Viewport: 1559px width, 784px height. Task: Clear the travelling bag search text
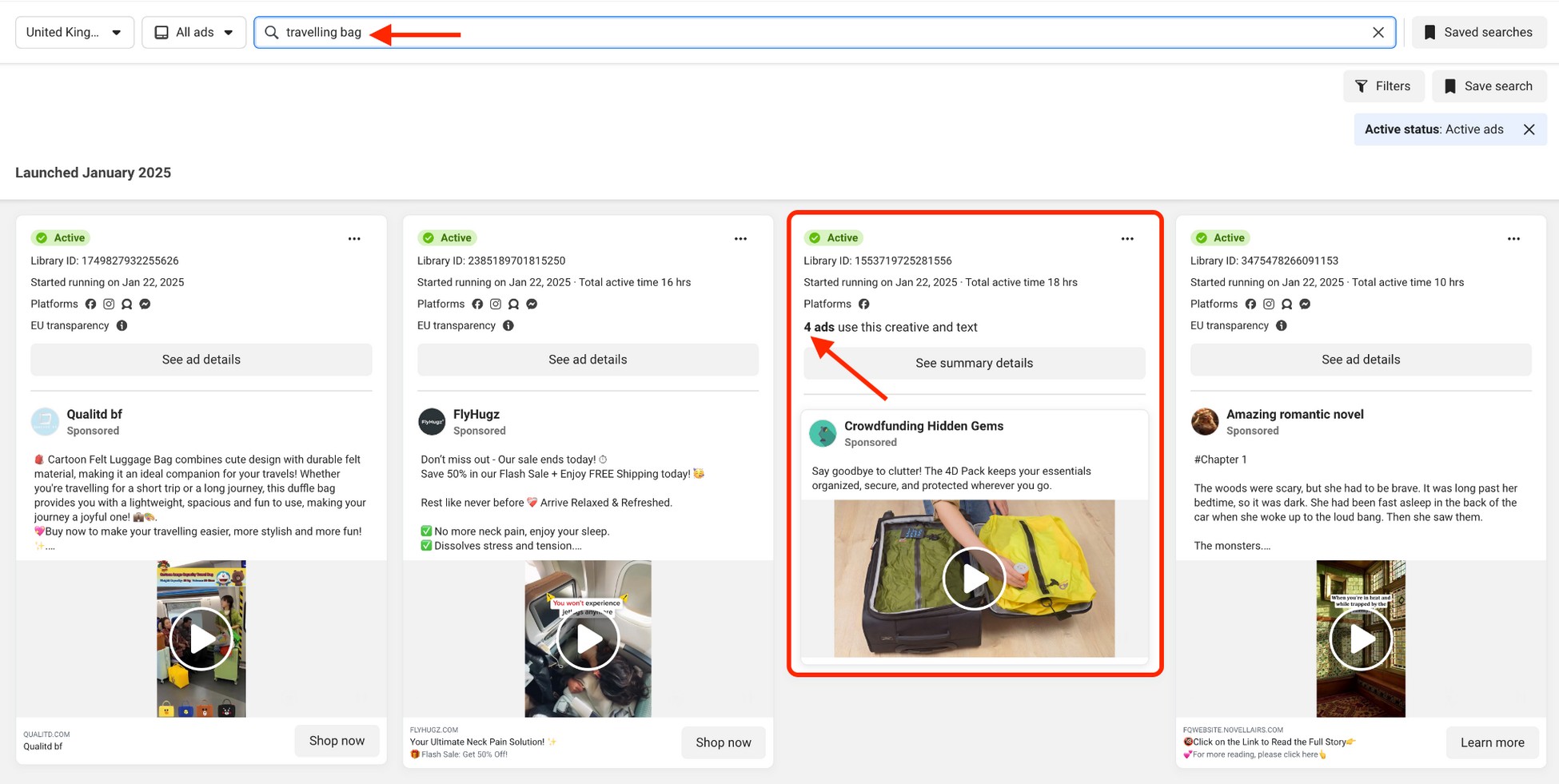point(1378,33)
